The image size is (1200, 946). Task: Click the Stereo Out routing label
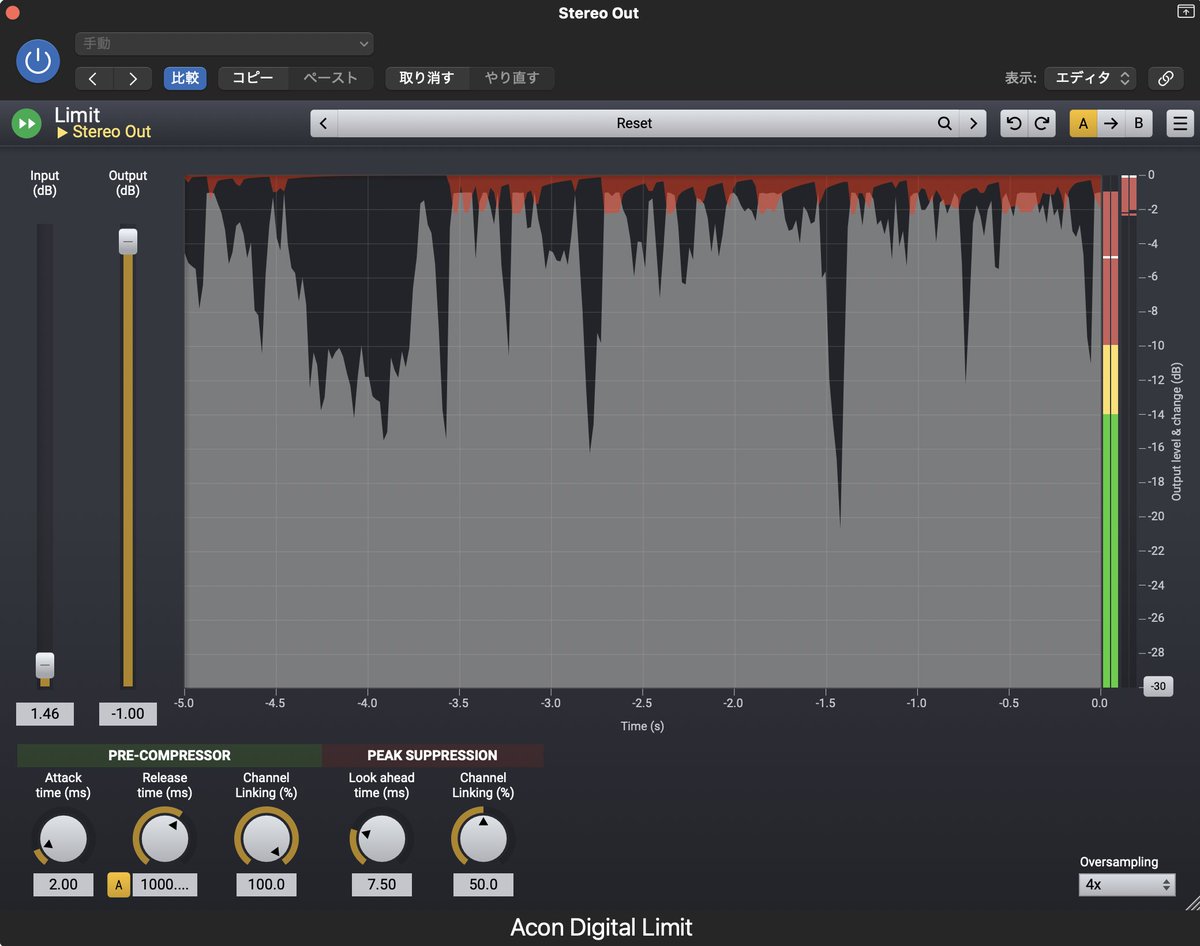click(104, 132)
